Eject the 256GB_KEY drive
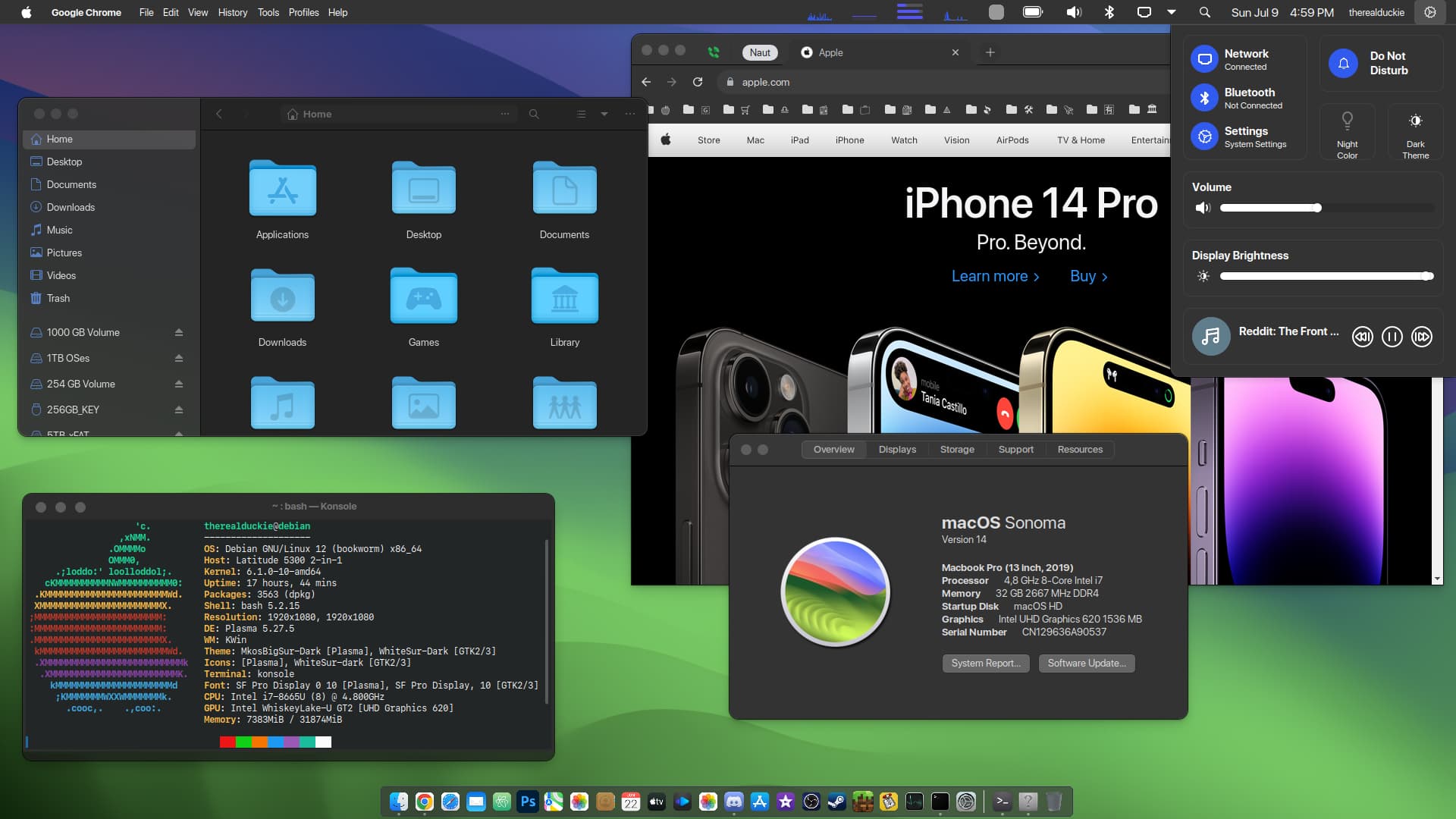The width and height of the screenshot is (1456, 819). pyautogui.click(x=179, y=409)
